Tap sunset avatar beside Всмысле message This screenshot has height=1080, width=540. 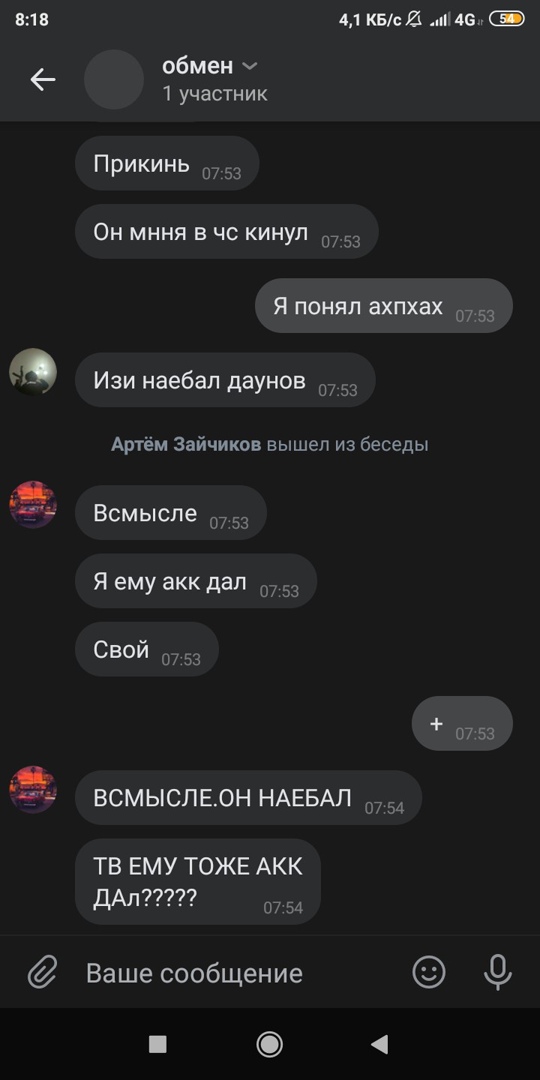(x=33, y=505)
